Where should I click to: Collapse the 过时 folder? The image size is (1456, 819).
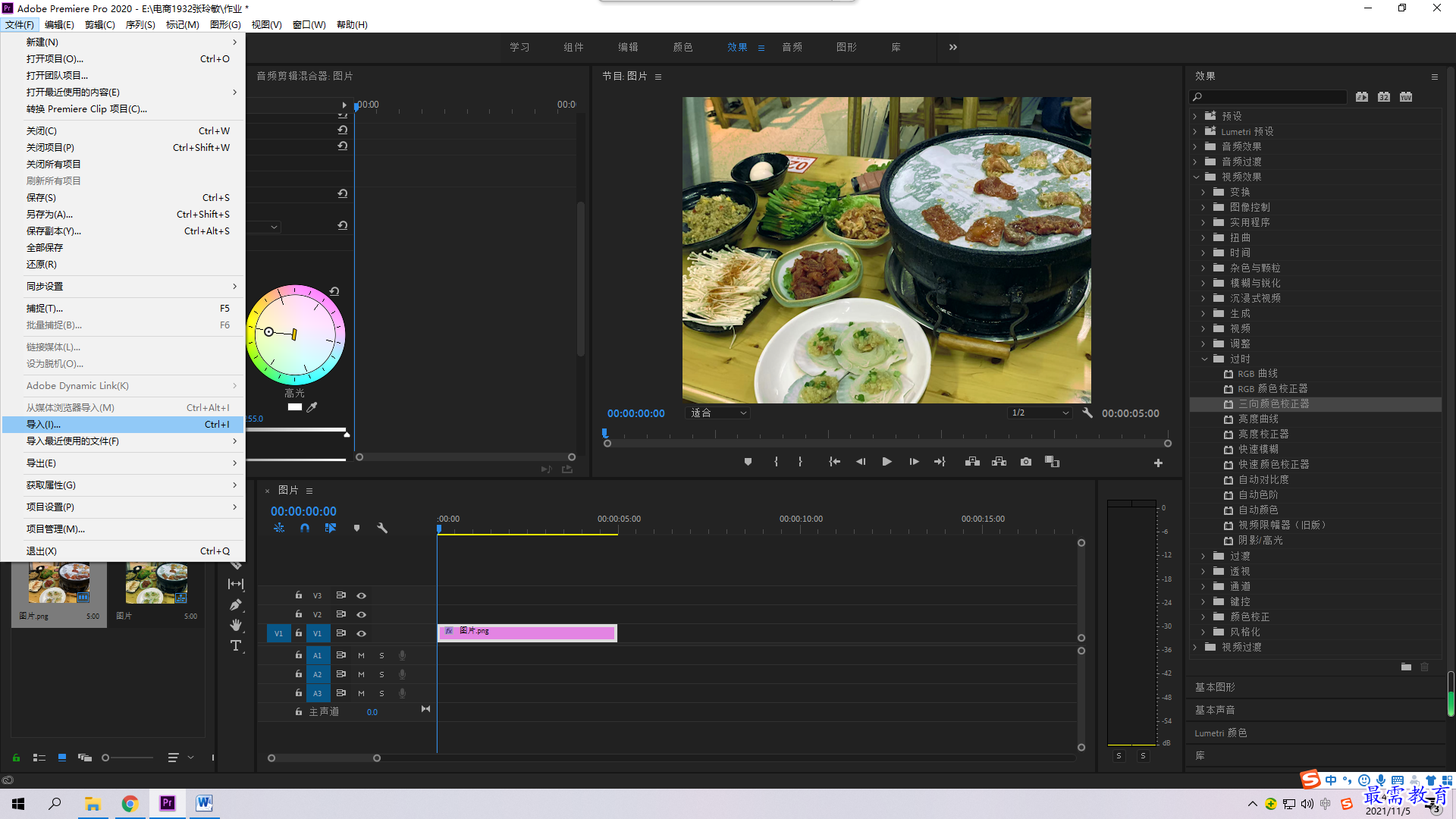click(x=1204, y=359)
